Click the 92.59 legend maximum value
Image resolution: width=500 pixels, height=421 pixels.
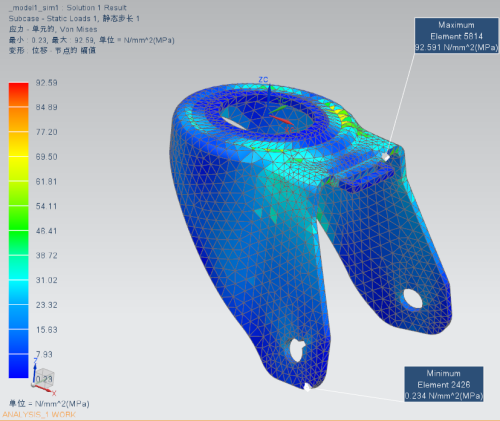46,83
